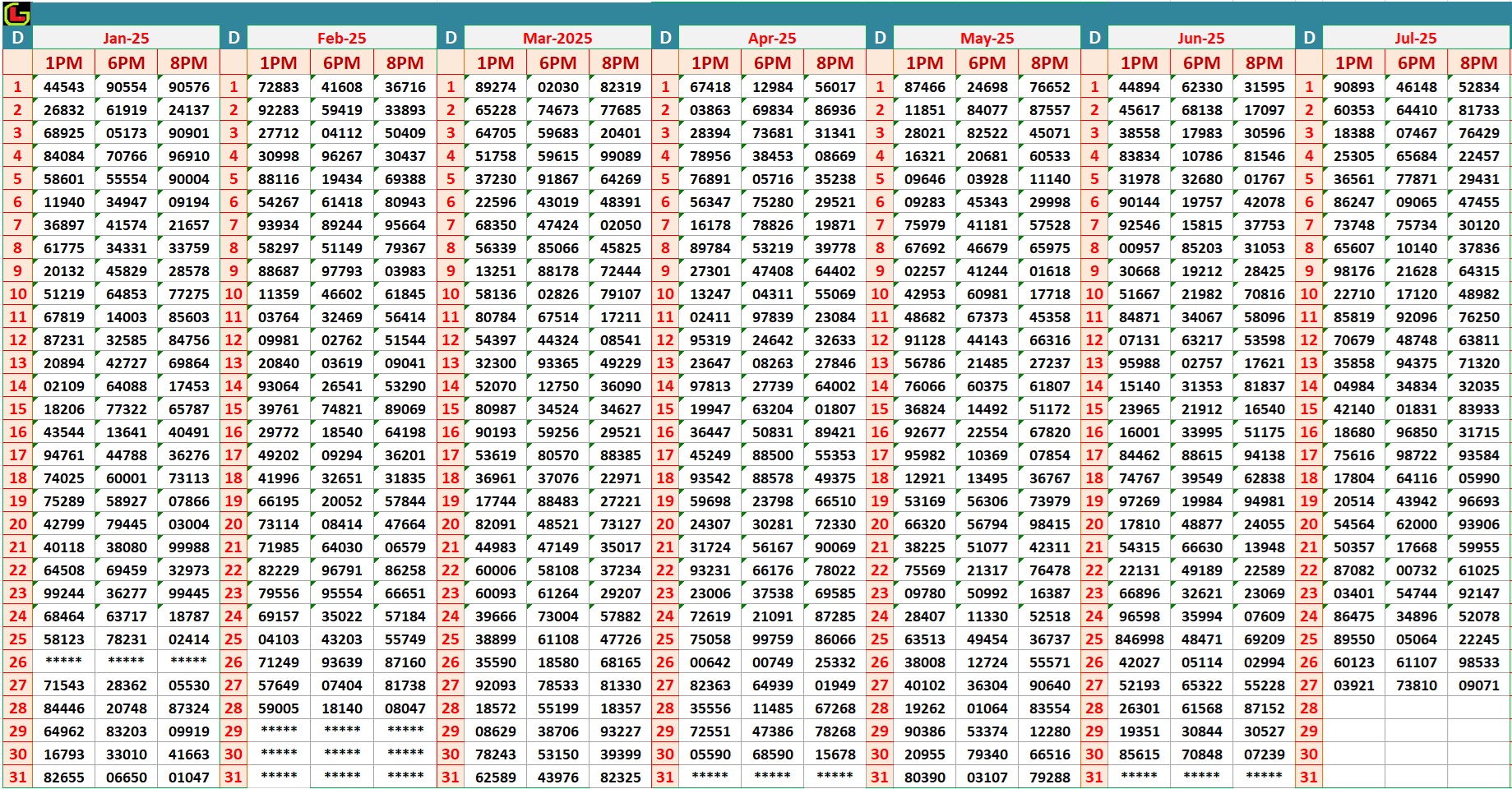Viewport: 1512px width, 789px height.
Task: Select cell with value 00957
Action: click(x=1140, y=248)
